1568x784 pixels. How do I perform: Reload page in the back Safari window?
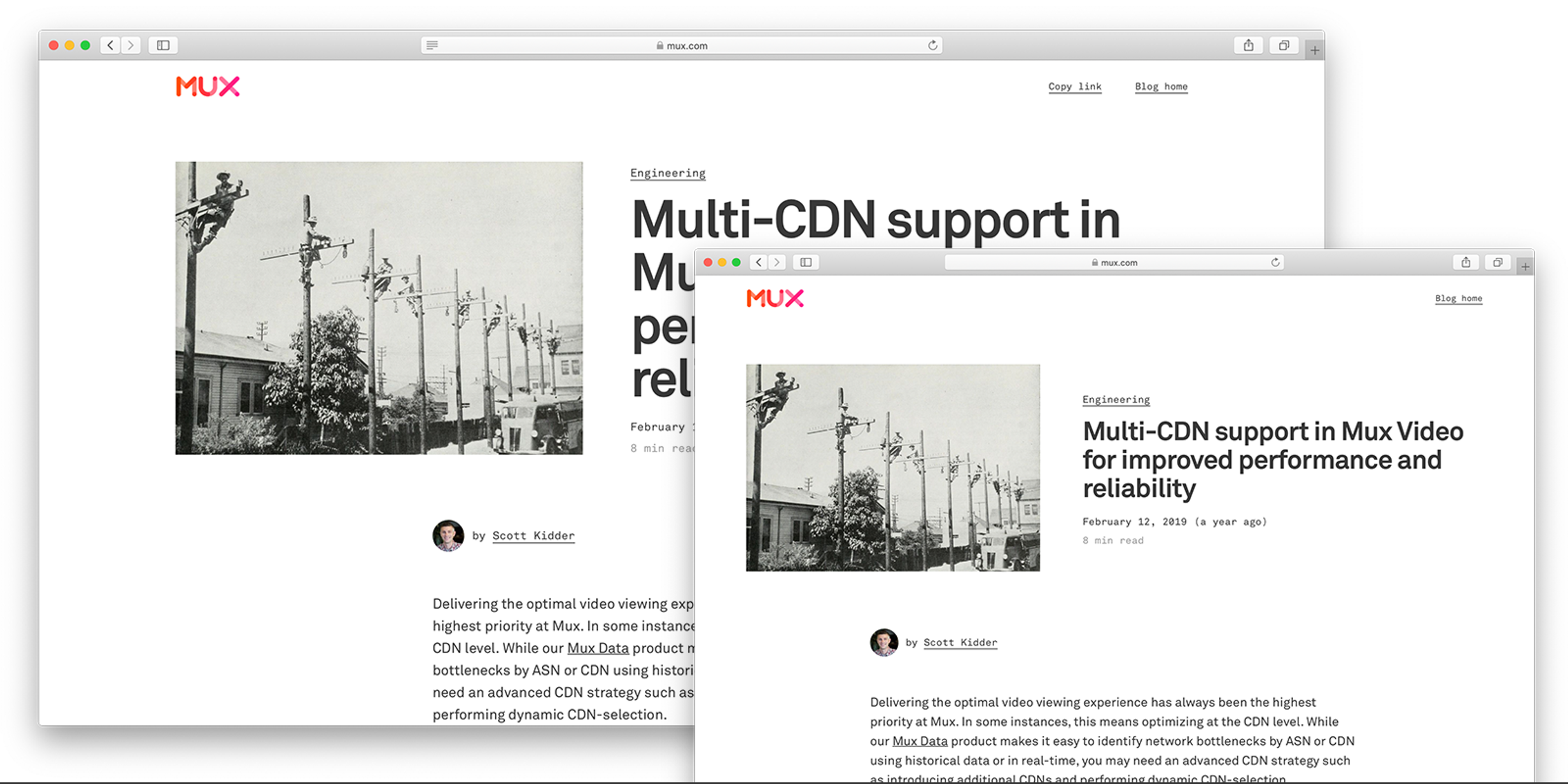pos(933,45)
